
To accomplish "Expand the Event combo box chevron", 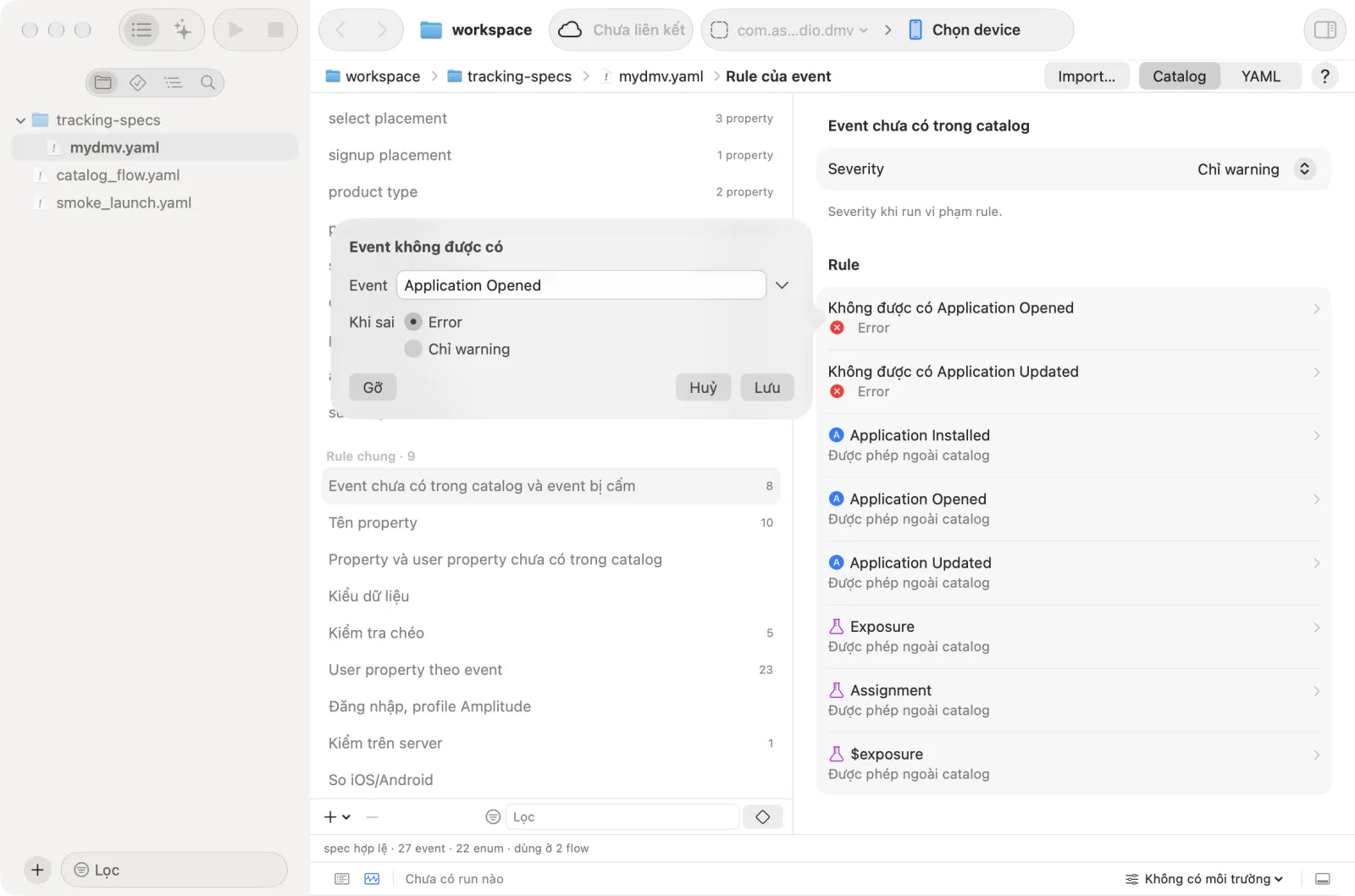I will [782, 285].
